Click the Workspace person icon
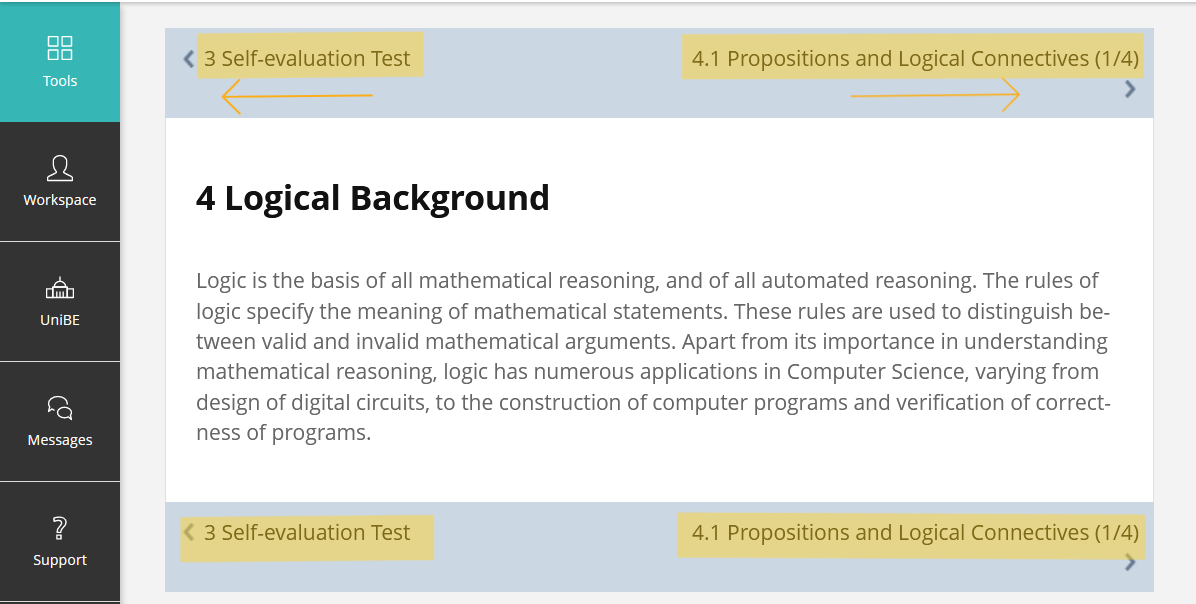The height and width of the screenshot is (604, 1196). pos(60,168)
